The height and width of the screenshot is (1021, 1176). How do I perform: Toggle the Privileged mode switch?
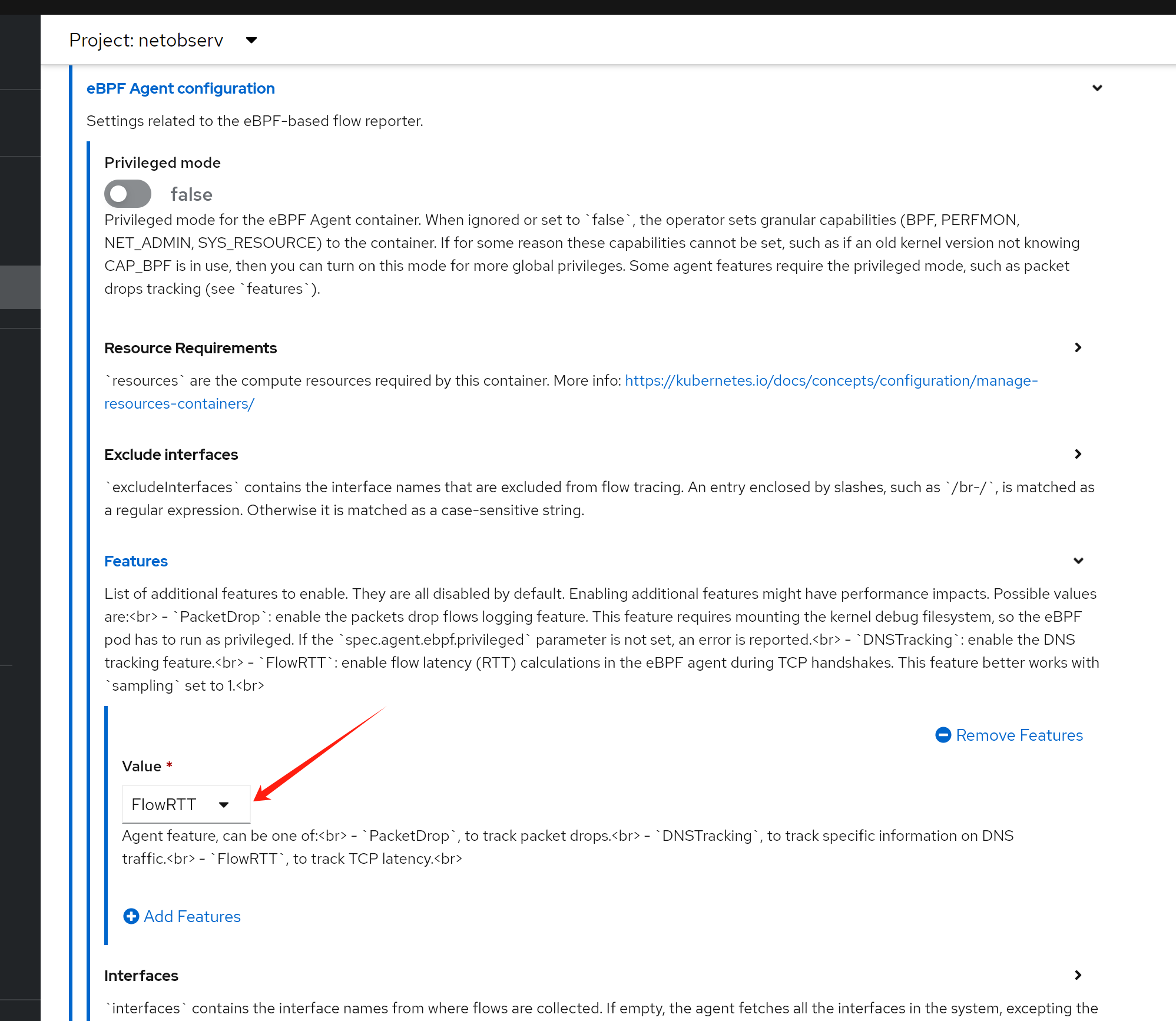[128, 194]
